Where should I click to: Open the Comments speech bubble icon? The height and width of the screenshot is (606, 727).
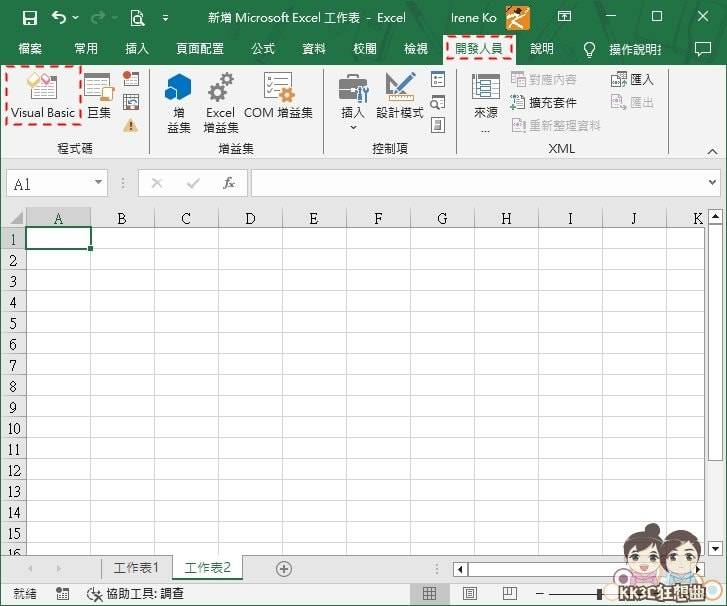[703, 49]
